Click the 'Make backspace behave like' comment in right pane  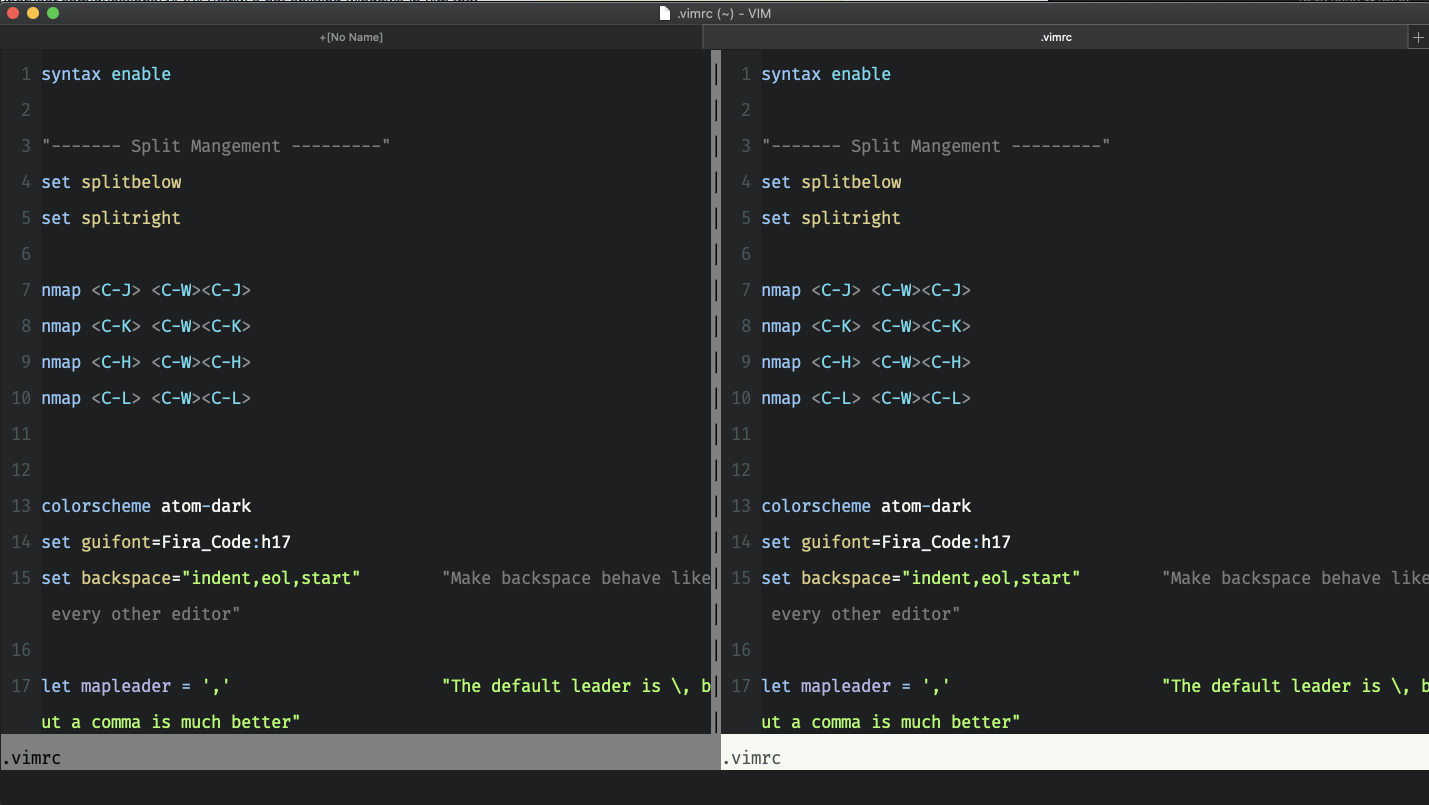(1295, 578)
